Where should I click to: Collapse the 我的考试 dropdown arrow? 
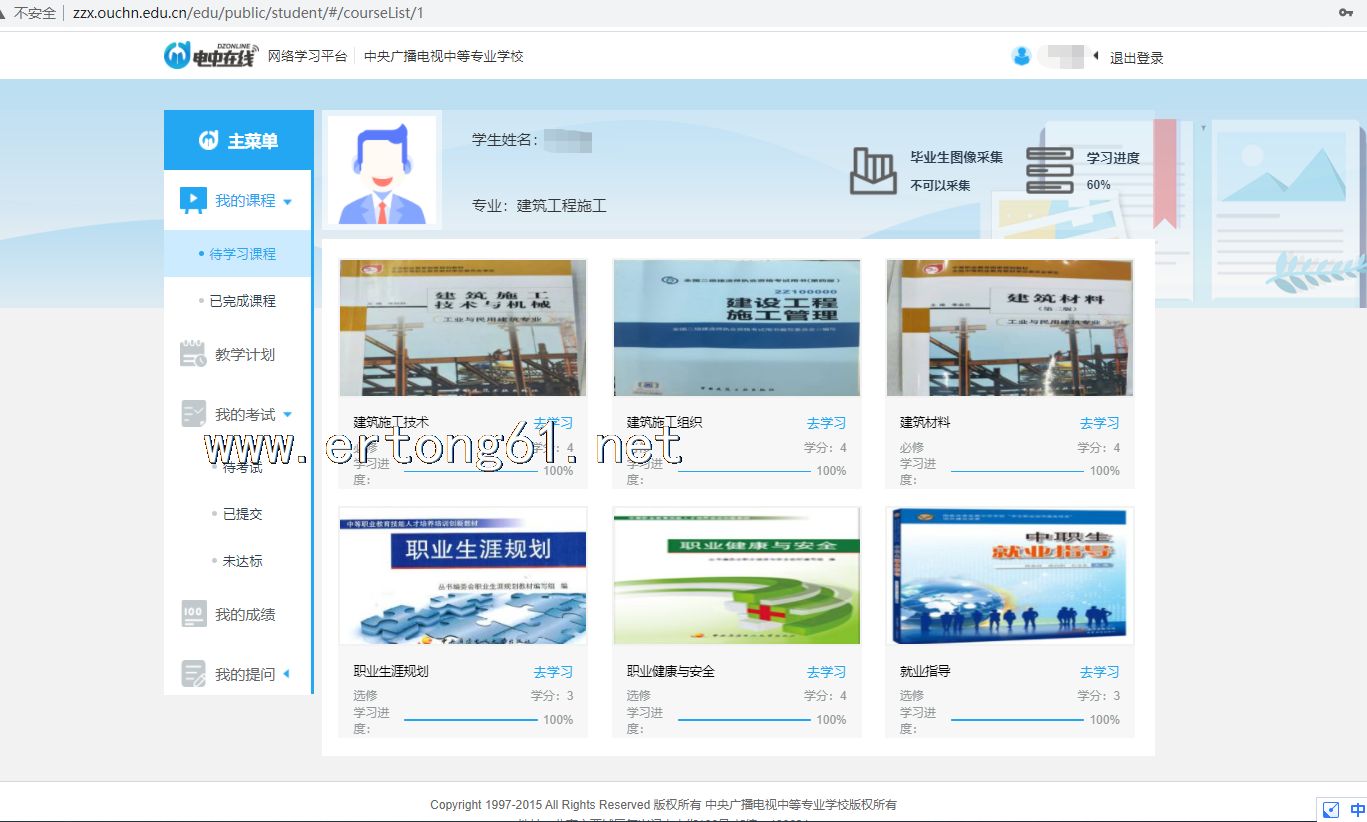[288, 415]
